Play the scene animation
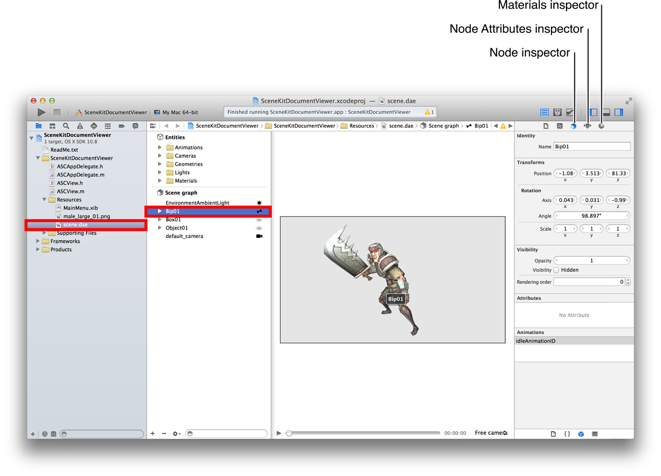Viewport: 661px width, 476px height. (279, 433)
